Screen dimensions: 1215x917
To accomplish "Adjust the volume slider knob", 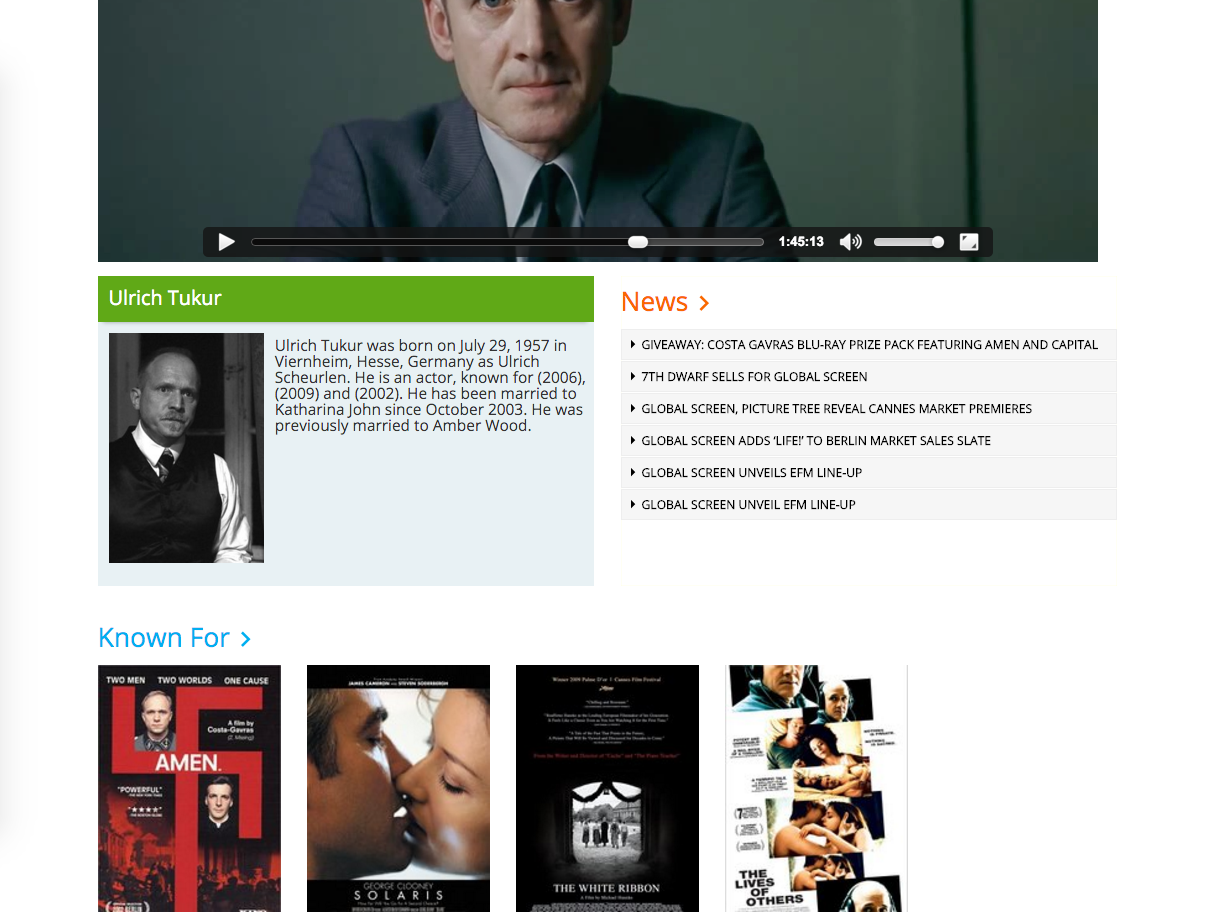I will [938, 242].
